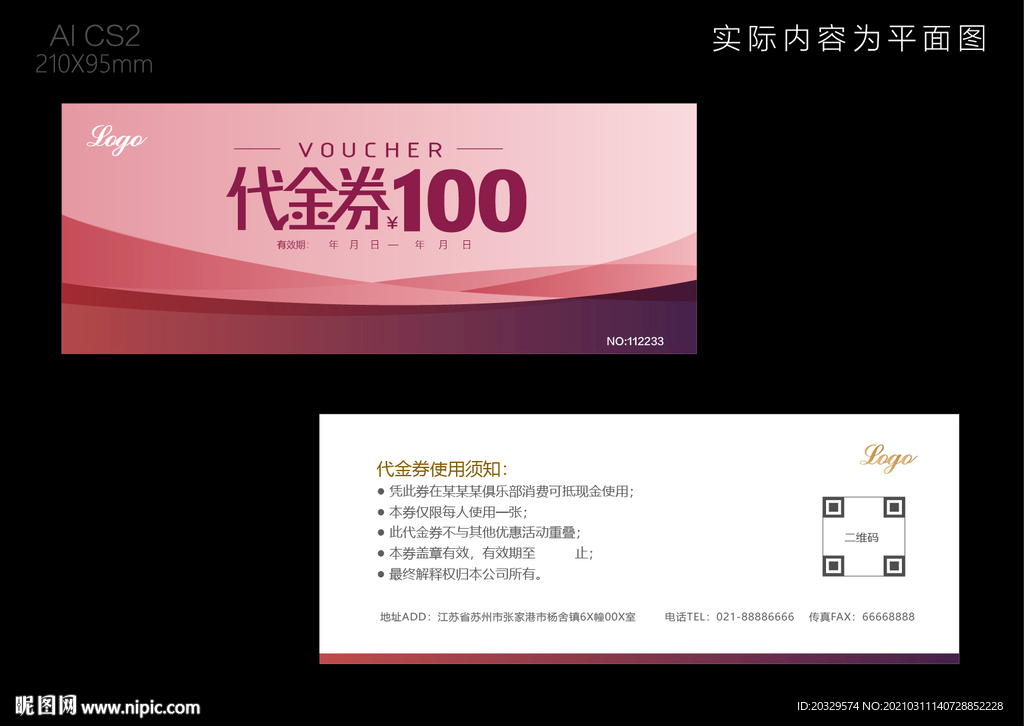Click the line 凭此券在某某某俱乐部消费可抵现金使用

[505, 491]
